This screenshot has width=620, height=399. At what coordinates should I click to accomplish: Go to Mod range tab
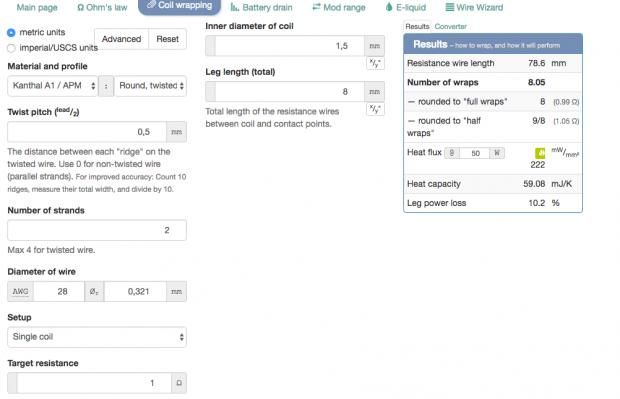point(338,8)
